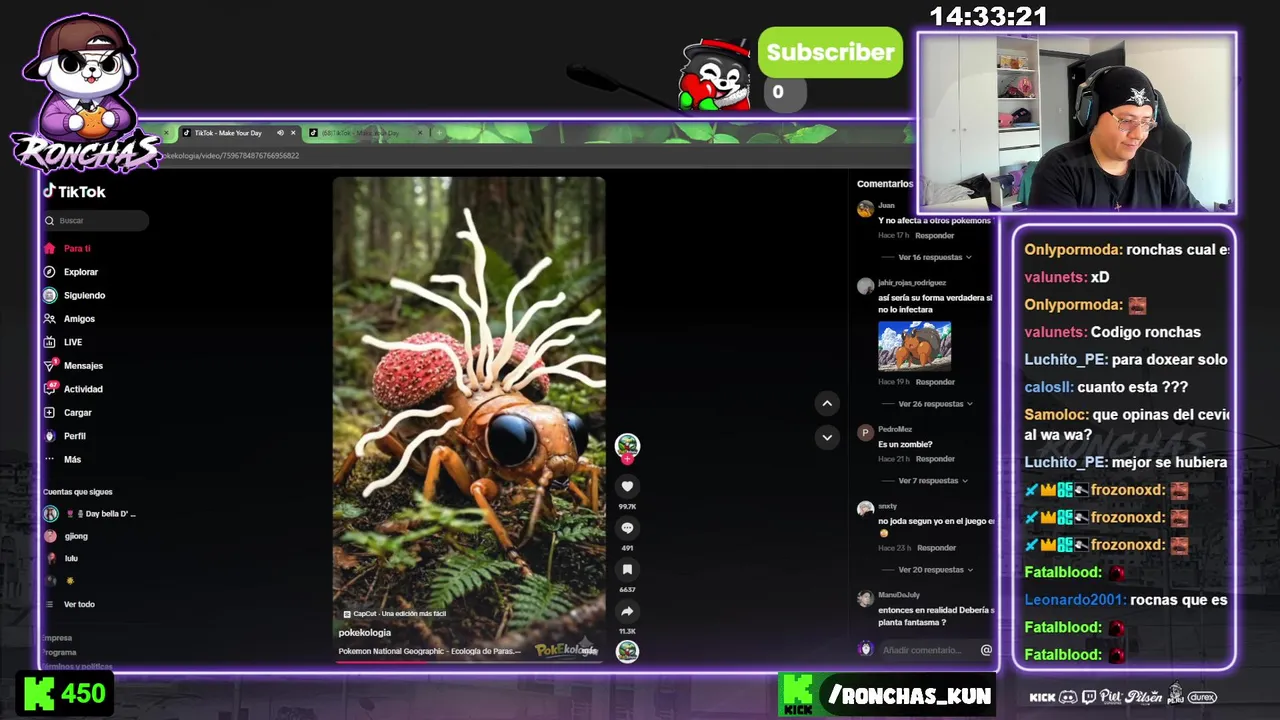Open Mensajes inbox
This screenshot has height=720, width=1280.
tap(73, 366)
